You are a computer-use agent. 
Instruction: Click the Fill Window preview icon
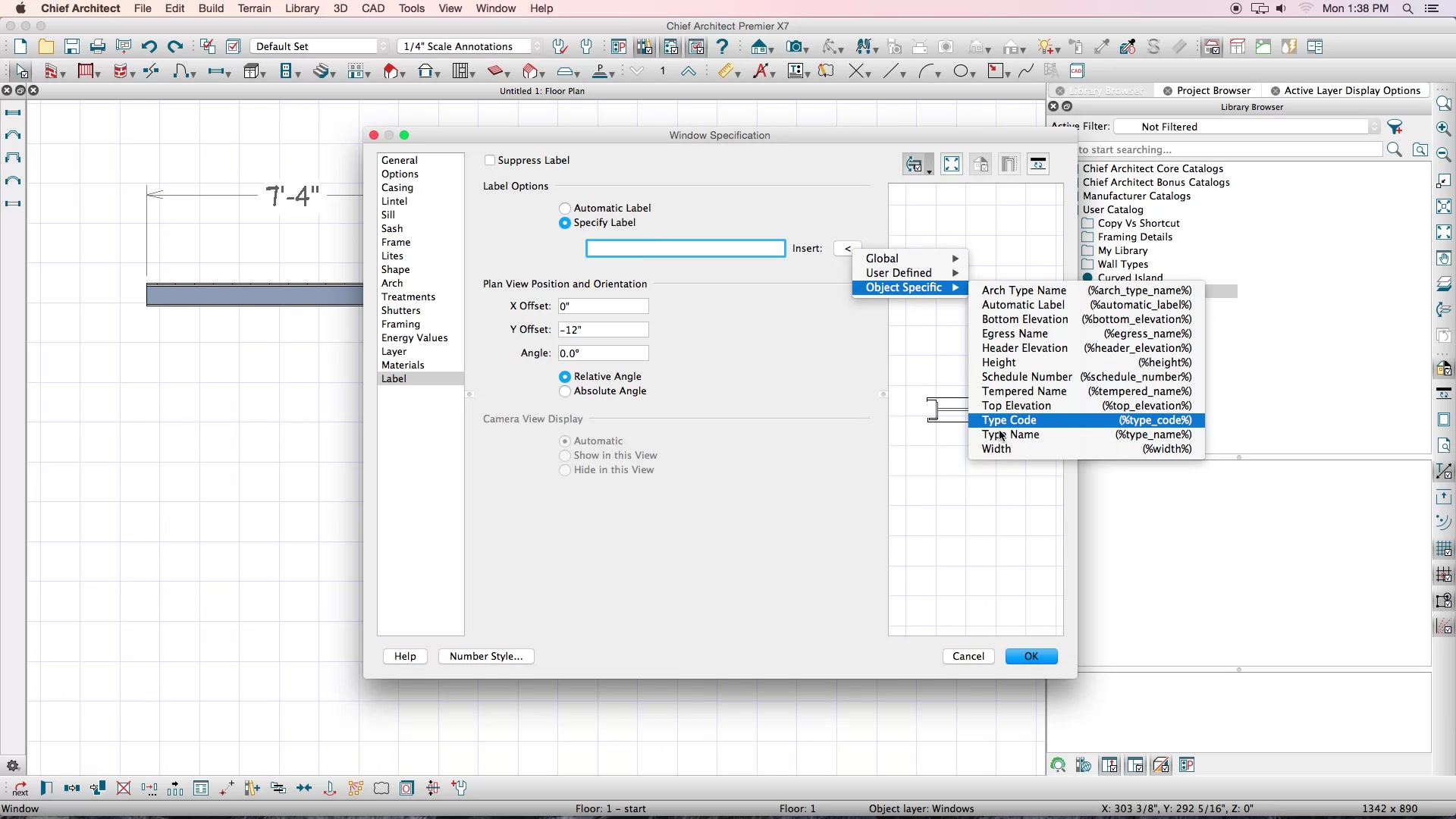(x=952, y=164)
